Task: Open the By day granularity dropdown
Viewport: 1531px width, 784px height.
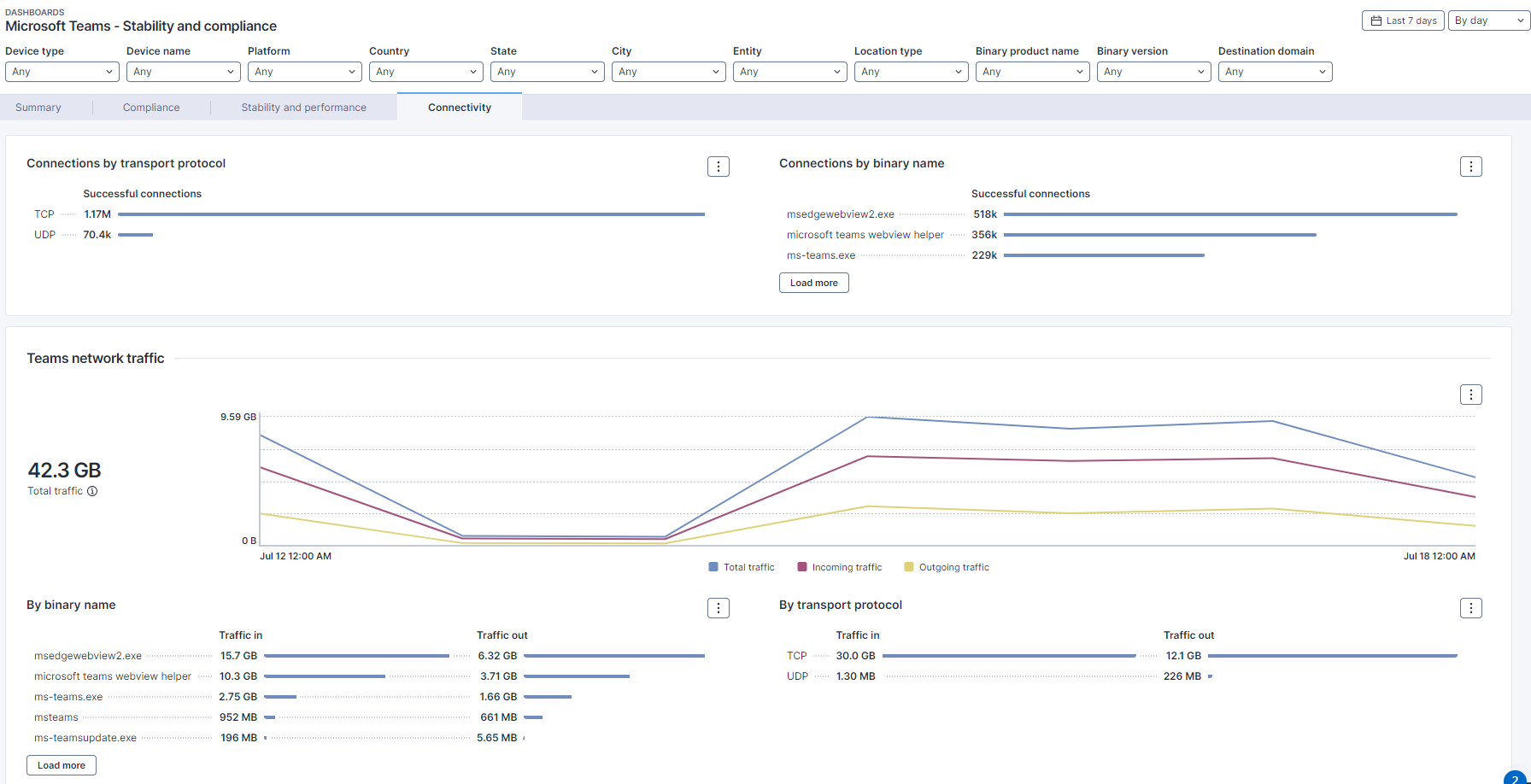Action: [1488, 20]
